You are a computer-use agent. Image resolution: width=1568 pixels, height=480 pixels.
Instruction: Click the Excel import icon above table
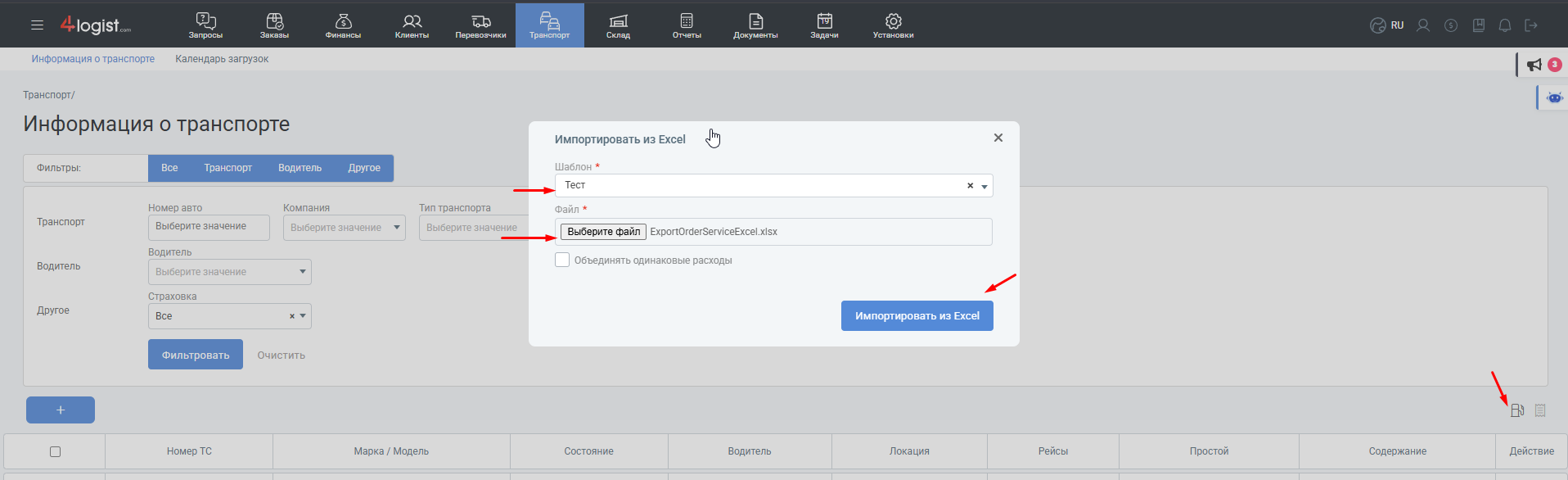click(x=1516, y=410)
